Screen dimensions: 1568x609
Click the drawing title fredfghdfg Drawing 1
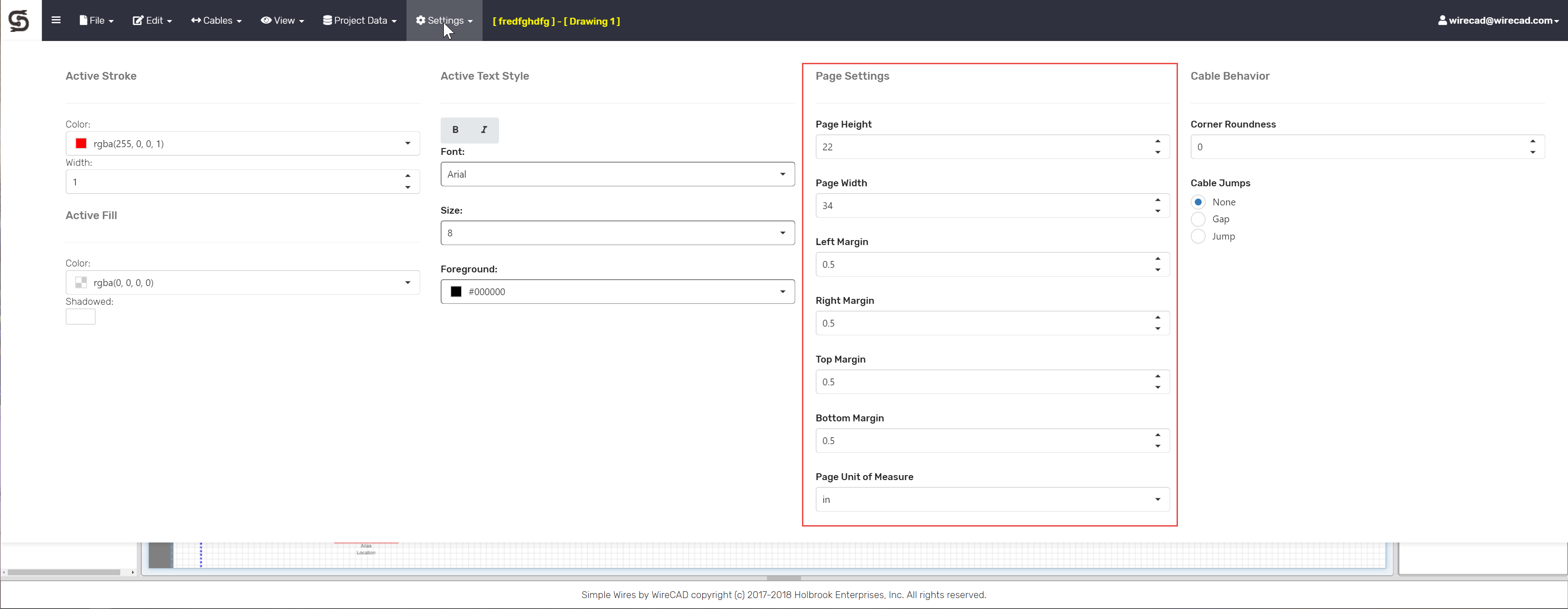556,21
